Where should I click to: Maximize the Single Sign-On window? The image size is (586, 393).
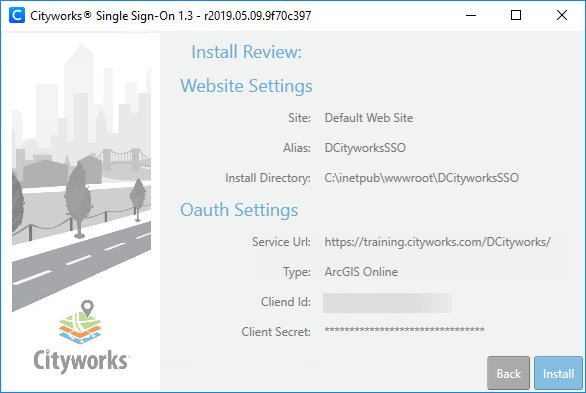tap(516, 15)
